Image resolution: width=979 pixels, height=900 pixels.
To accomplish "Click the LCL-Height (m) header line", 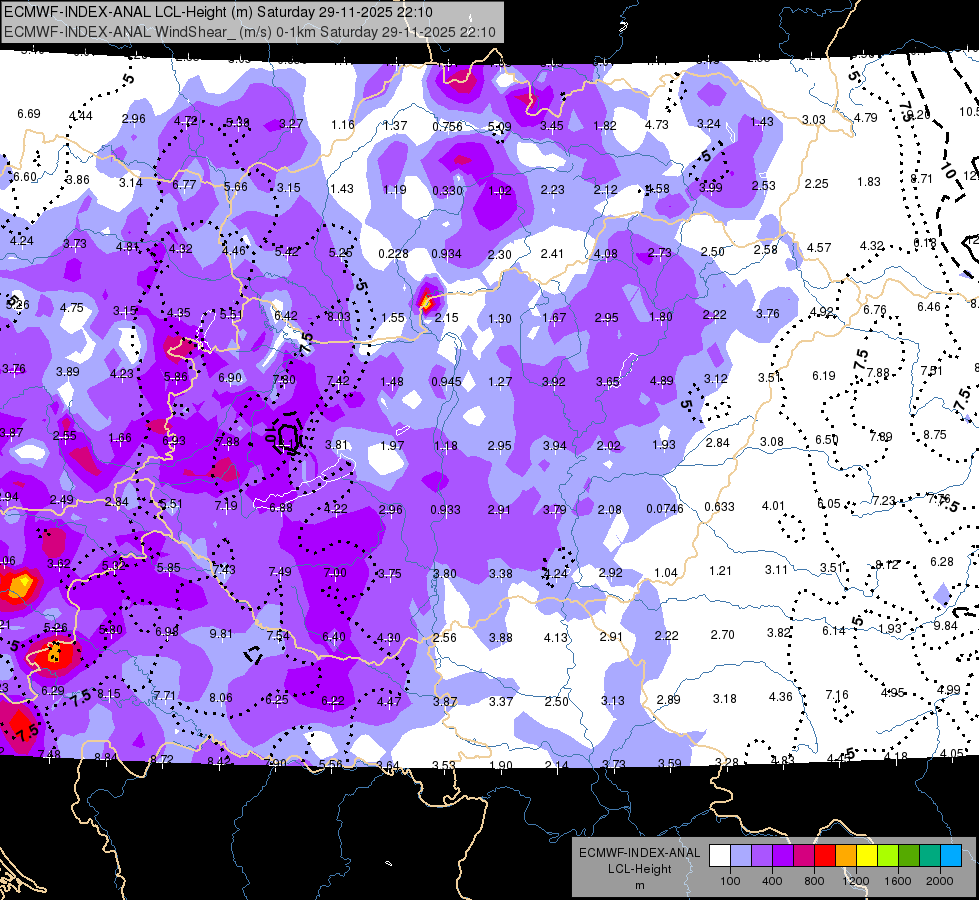I will [x=218, y=12].
